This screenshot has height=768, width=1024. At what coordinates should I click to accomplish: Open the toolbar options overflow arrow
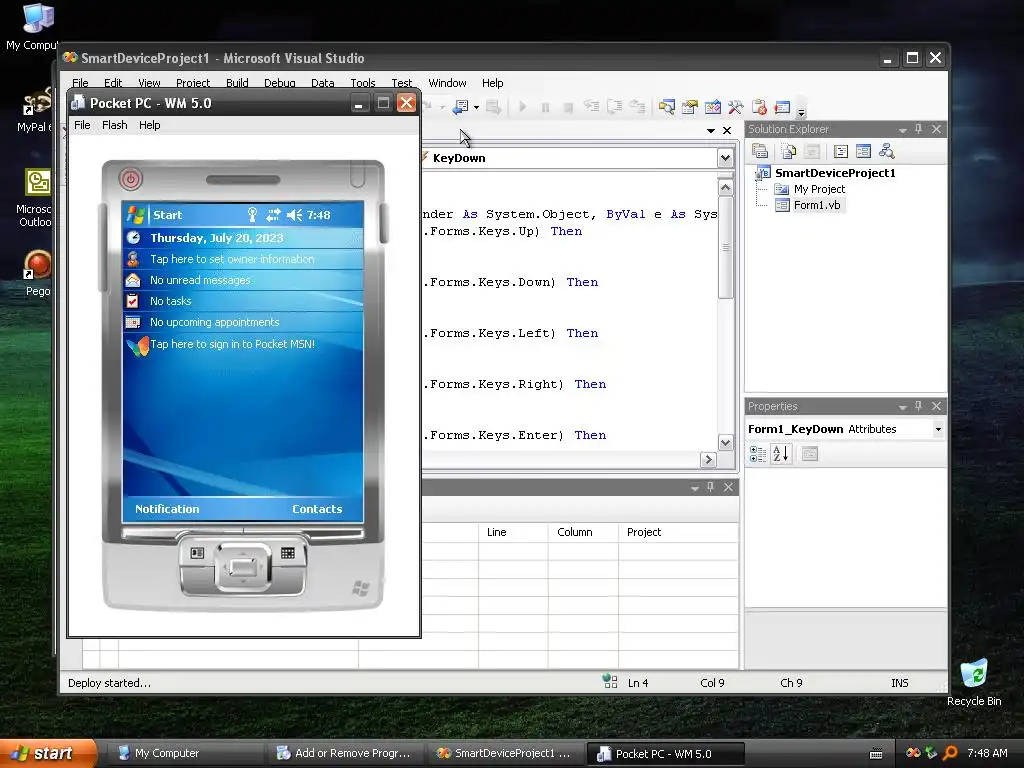click(801, 111)
